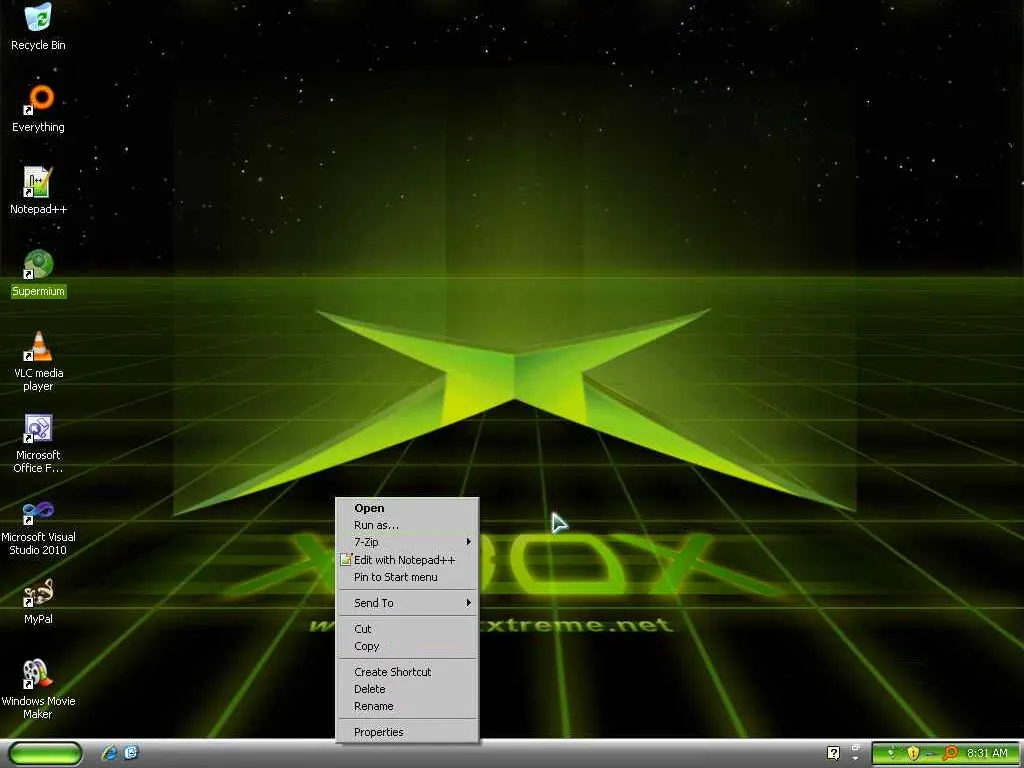Select the Everything search desktop shortcut
This screenshot has height=768, width=1024.
click(38, 108)
